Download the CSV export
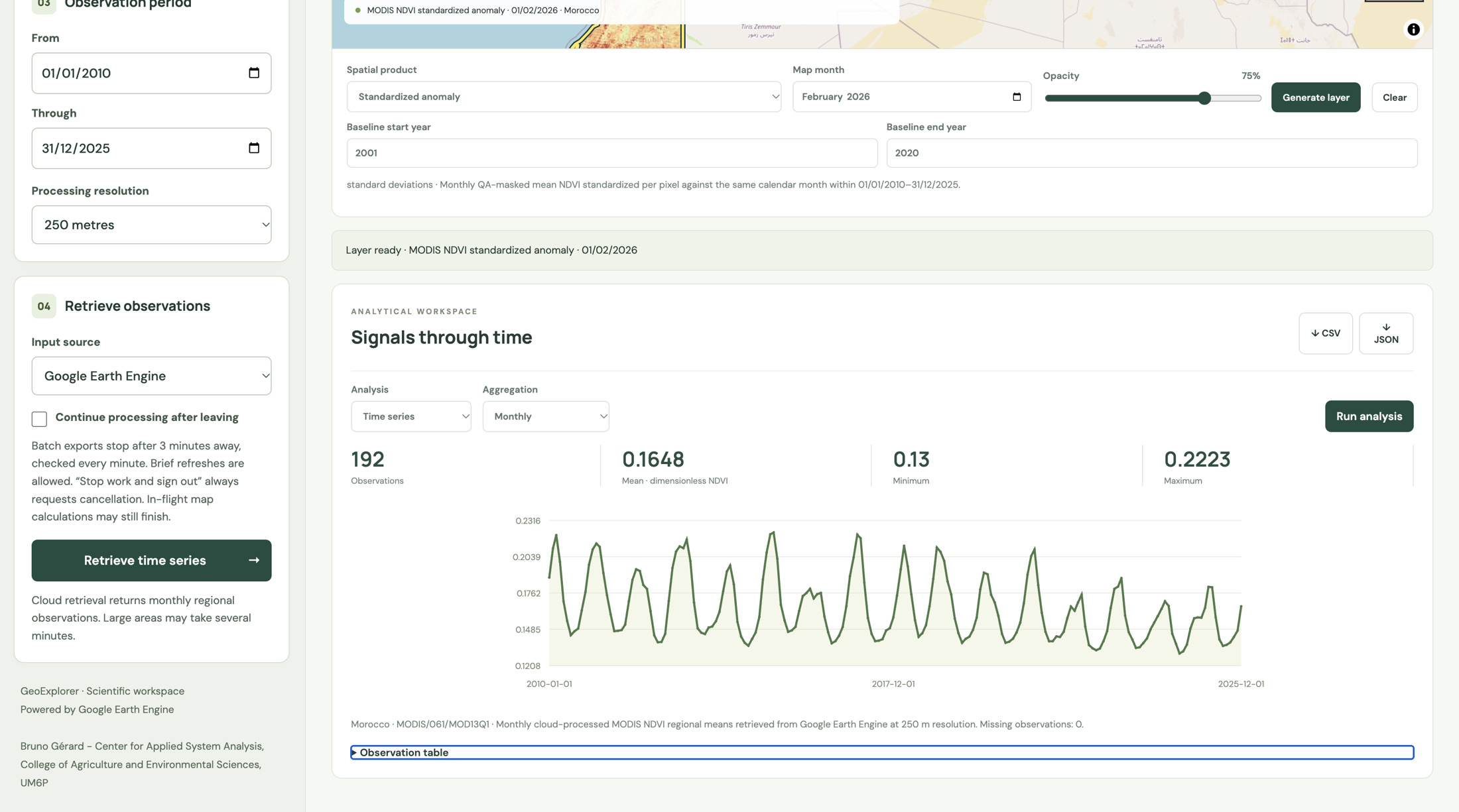The height and width of the screenshot is (812, 1459). point(1325,333)
